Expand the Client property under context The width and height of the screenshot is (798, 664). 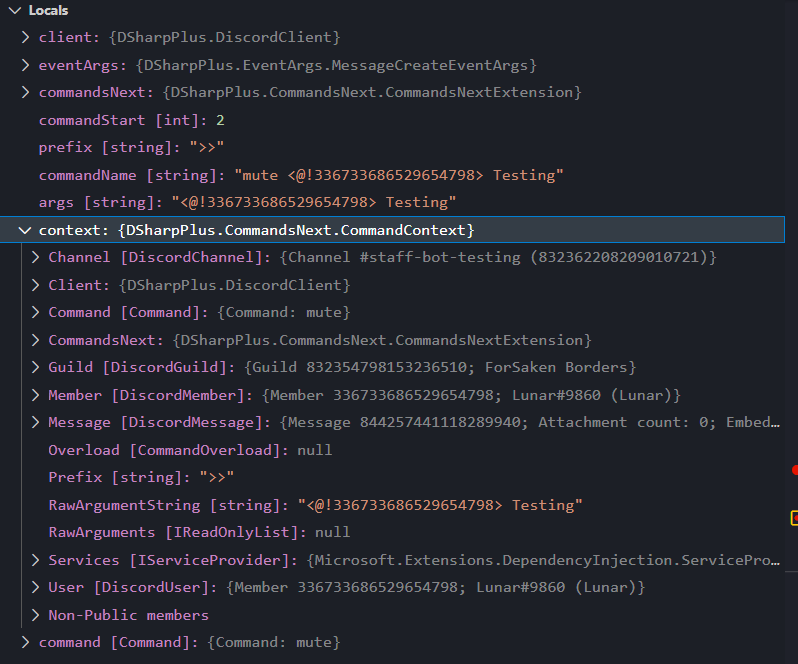(x=35, y=285)
